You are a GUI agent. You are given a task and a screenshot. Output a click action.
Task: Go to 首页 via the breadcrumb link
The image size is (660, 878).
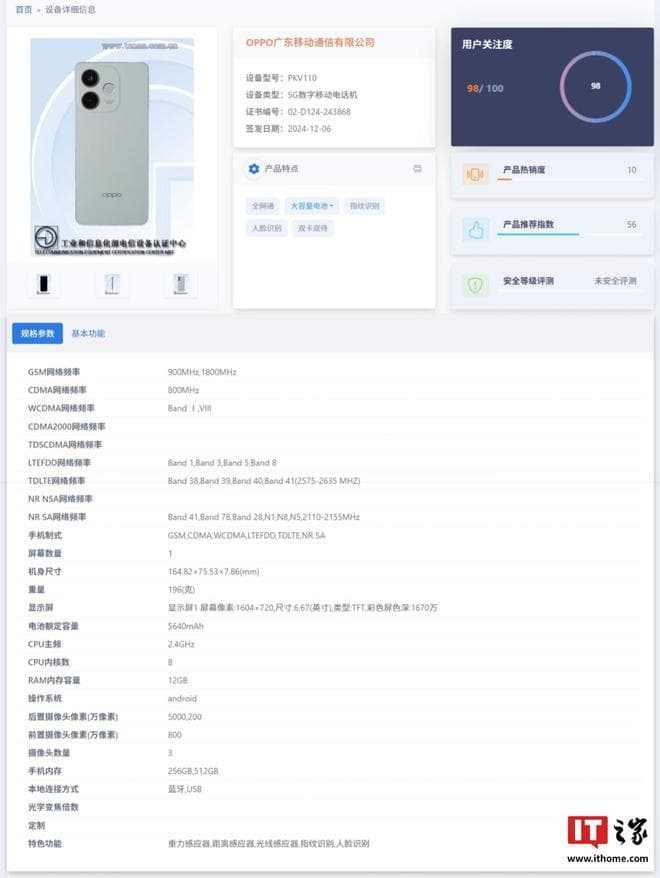pos(24,10)
